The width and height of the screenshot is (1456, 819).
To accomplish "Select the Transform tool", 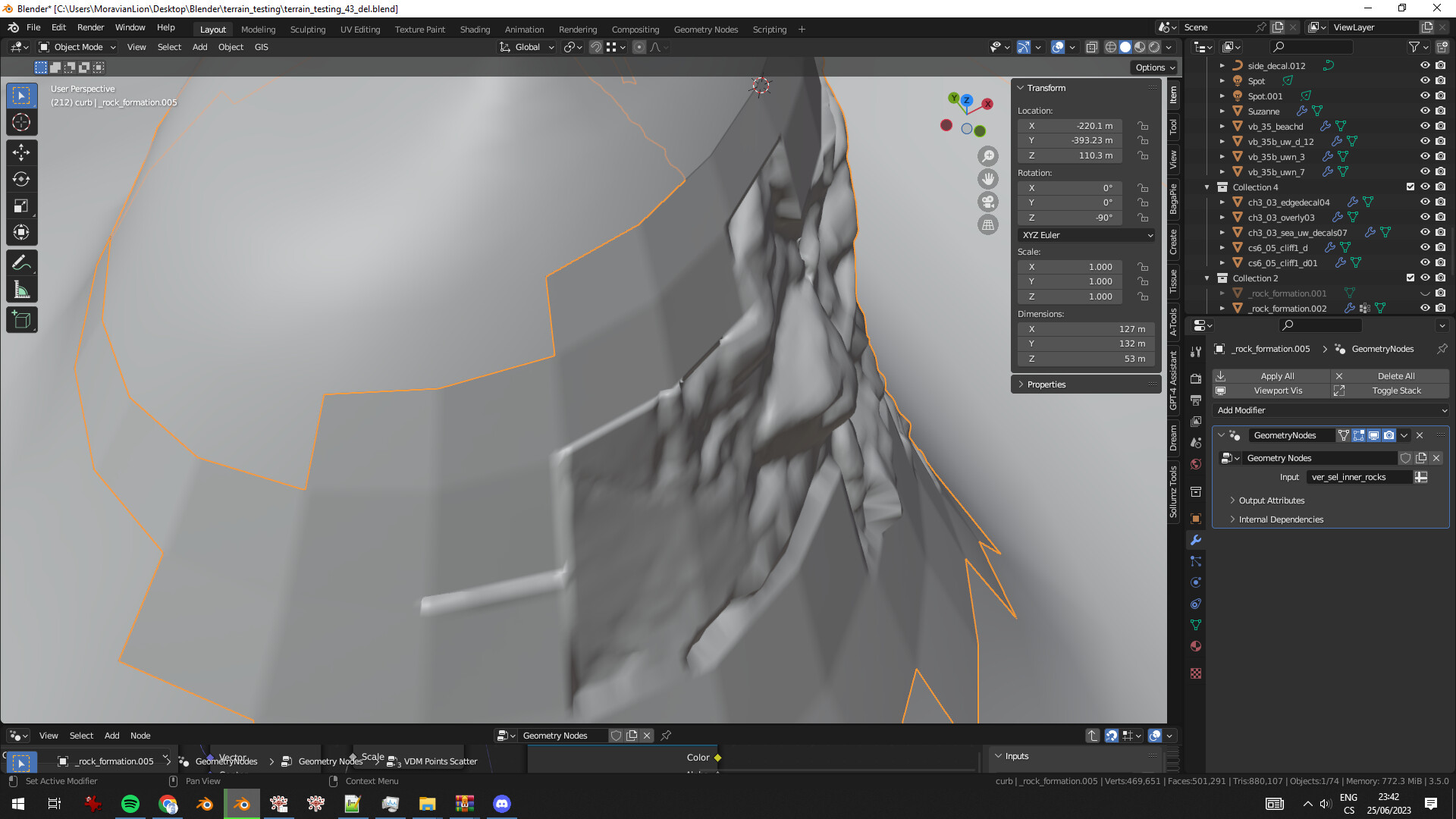I will point(21,232).
